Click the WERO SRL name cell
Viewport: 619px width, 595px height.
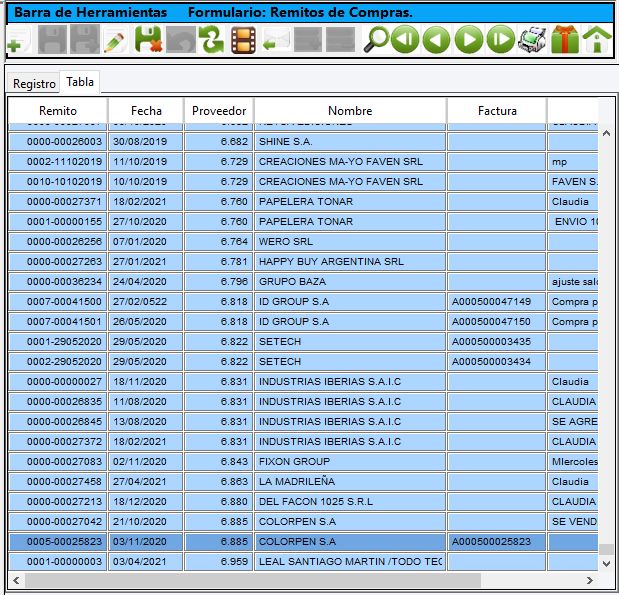(350, 242)
